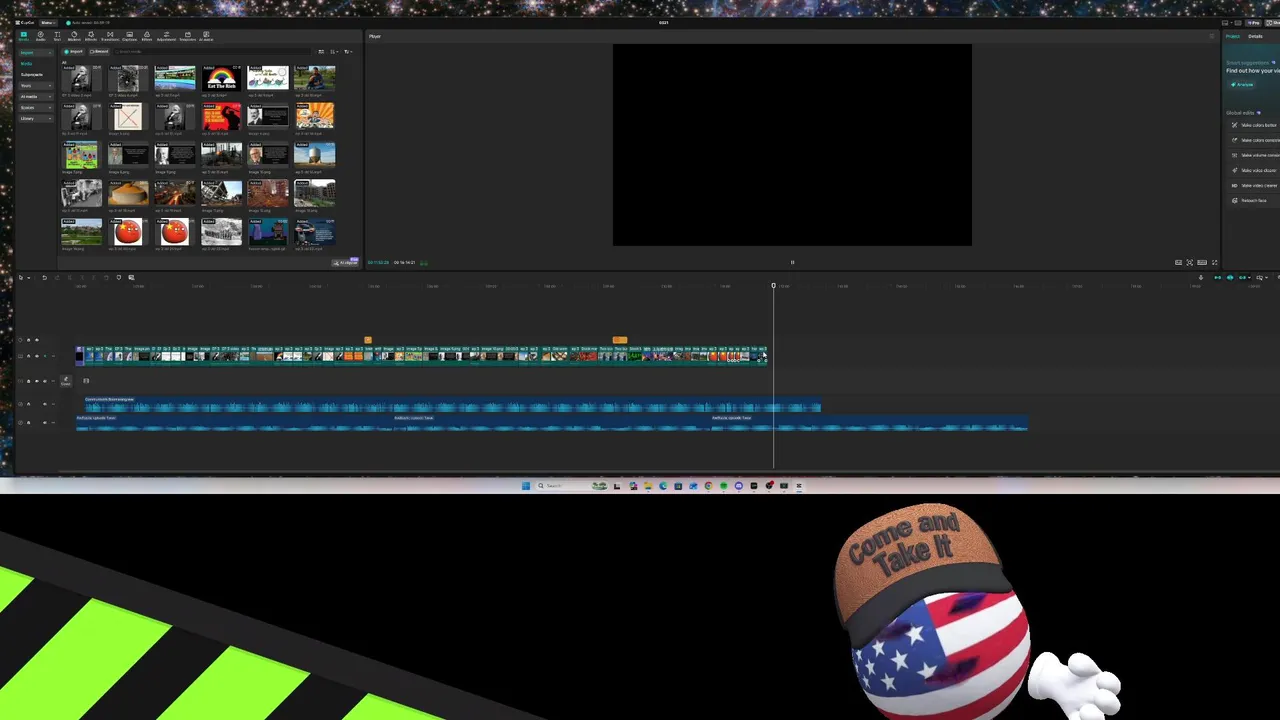The image size is (1280, 720).
Task: Click the undo arrow in timeline toolbar
Action: 44,277
